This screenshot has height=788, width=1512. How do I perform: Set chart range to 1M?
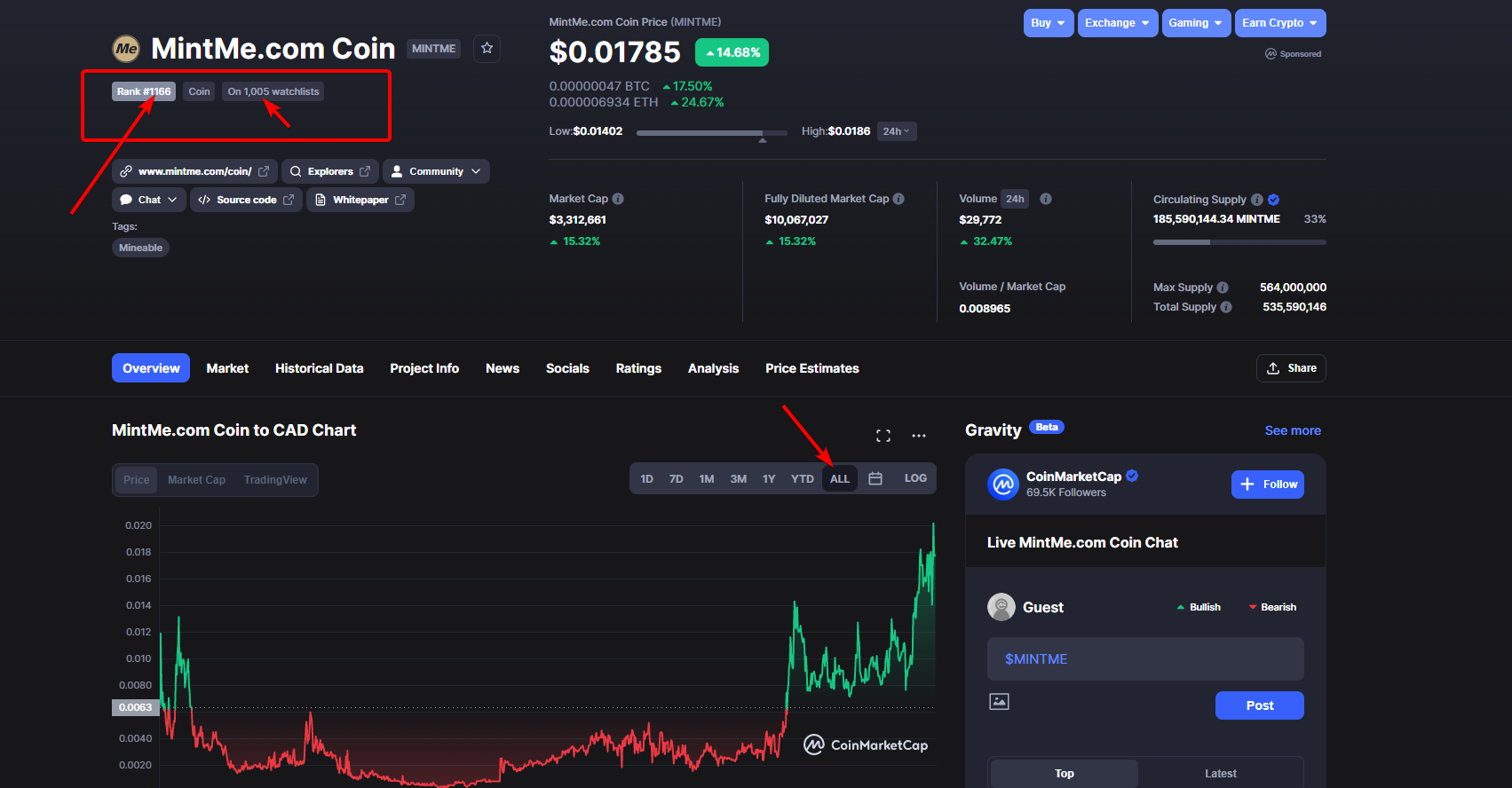pos(707,478)
